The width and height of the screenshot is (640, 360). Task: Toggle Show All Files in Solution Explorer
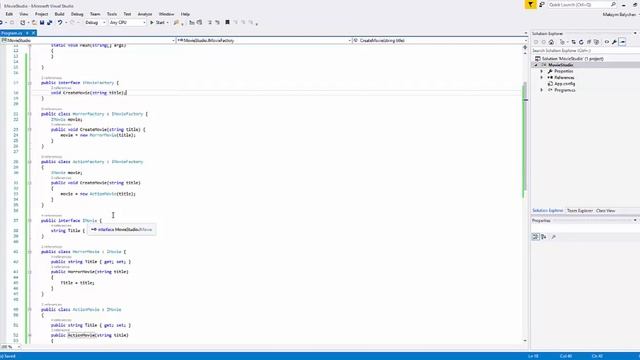pyautogui.click(x=596, y=42)
